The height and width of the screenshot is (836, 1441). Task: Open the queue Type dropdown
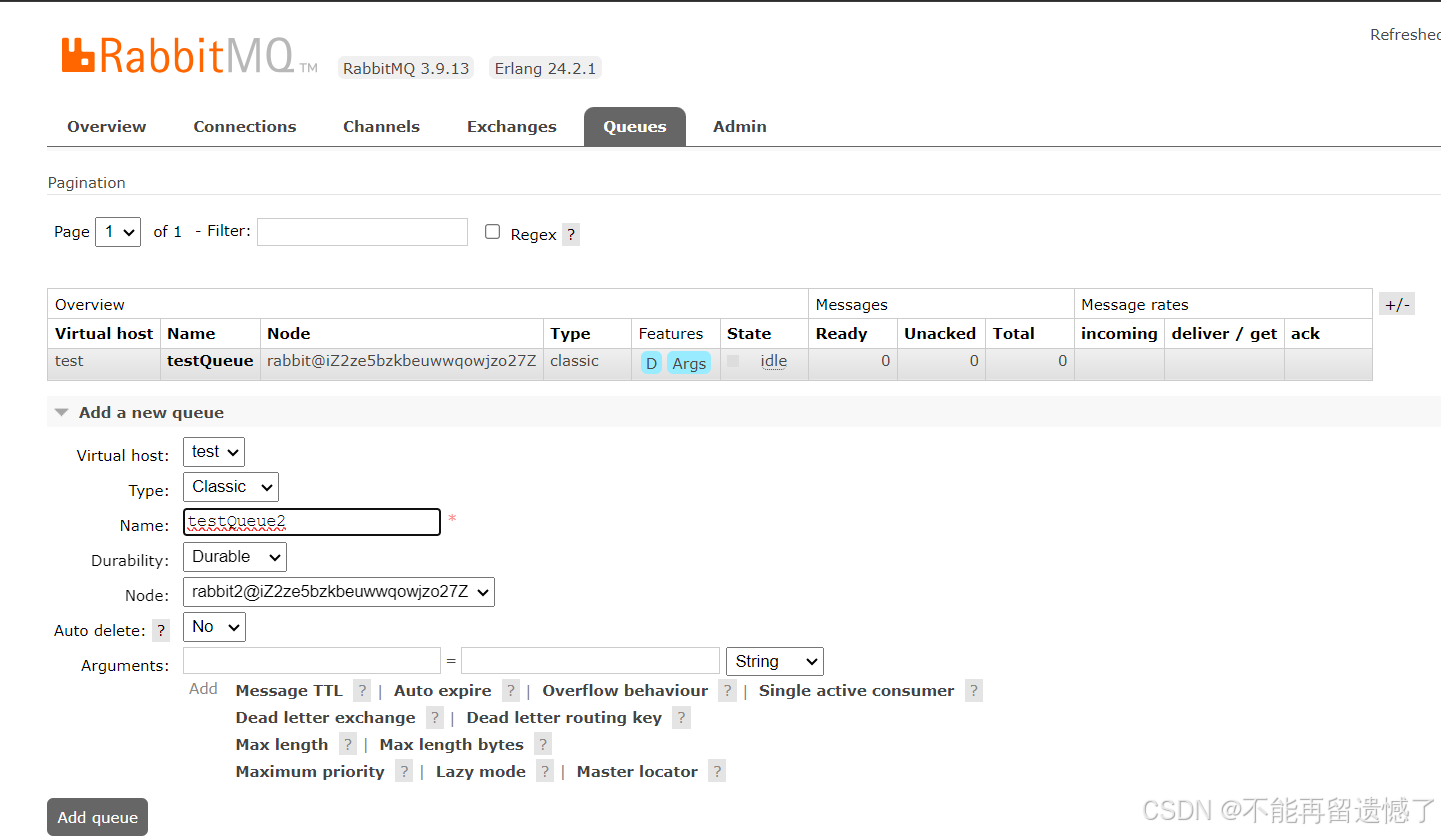(231, 487)
